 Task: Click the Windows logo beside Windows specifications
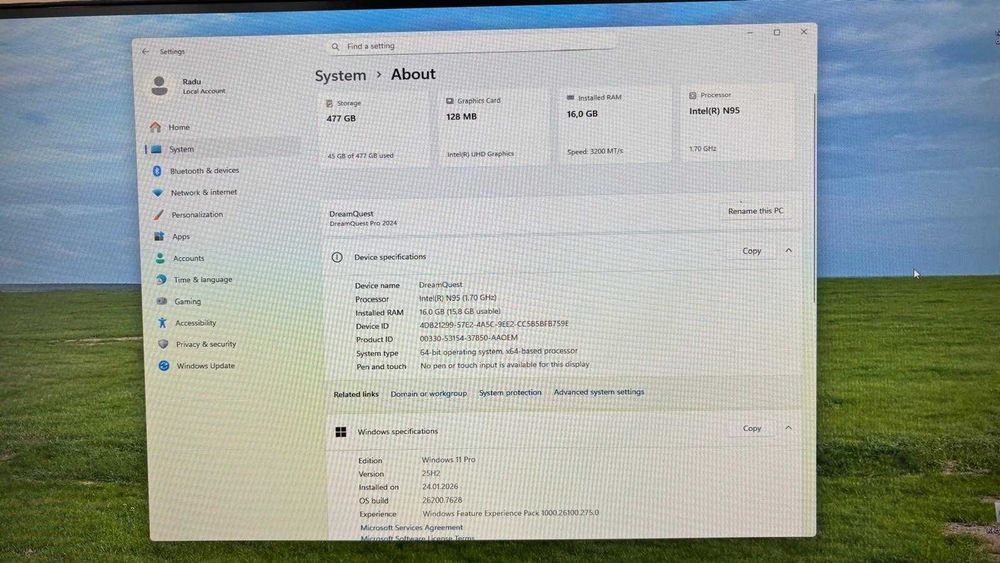[x=341, y=432]
